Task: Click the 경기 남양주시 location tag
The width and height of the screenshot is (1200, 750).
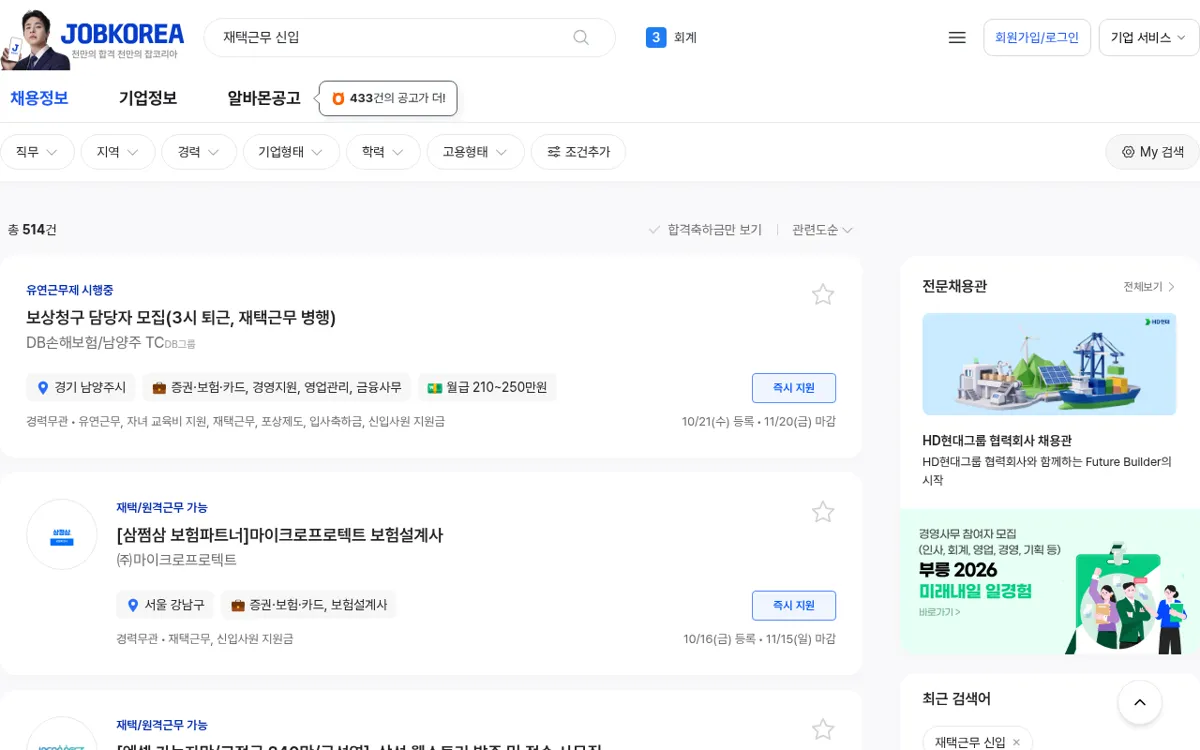Action: point(82,387)
